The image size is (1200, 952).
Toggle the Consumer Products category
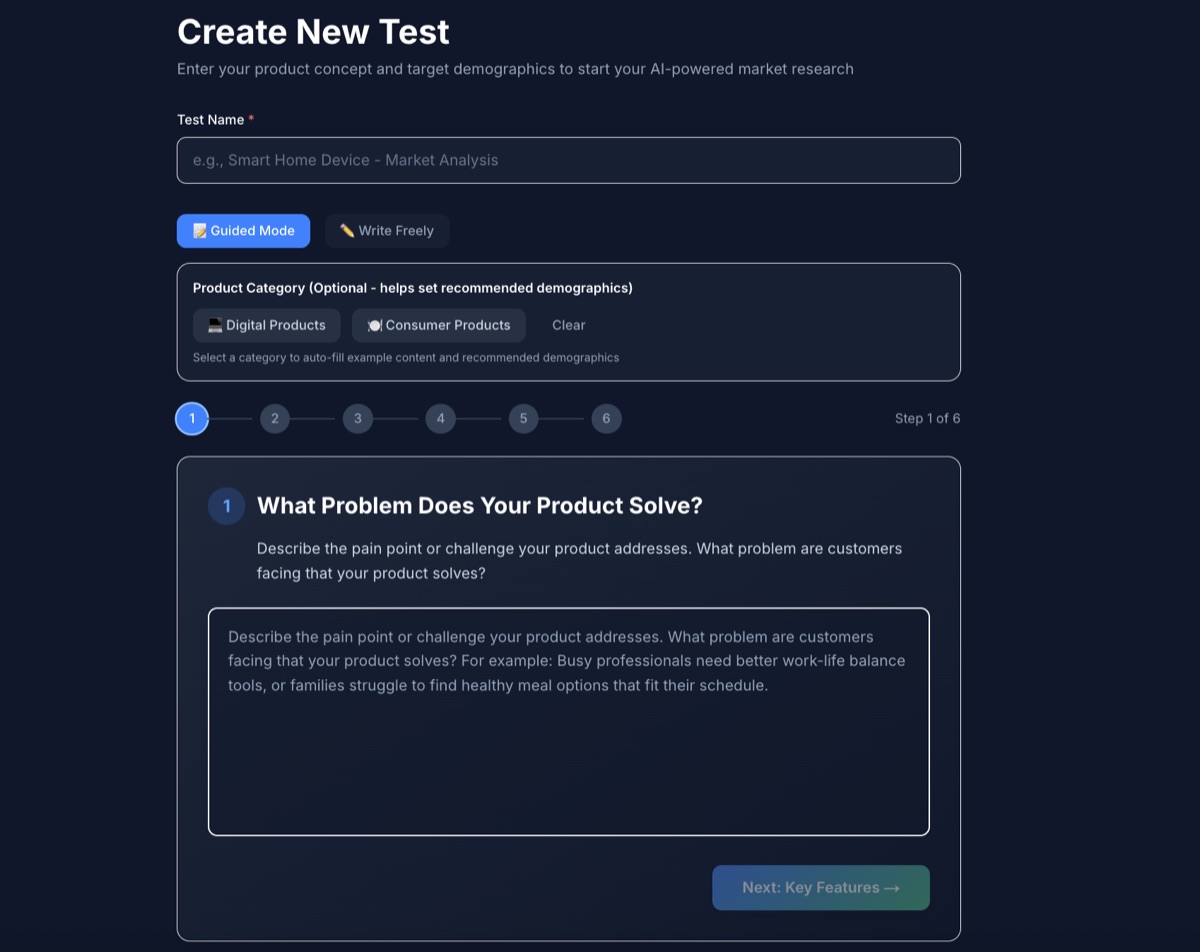tap(438, 324)
